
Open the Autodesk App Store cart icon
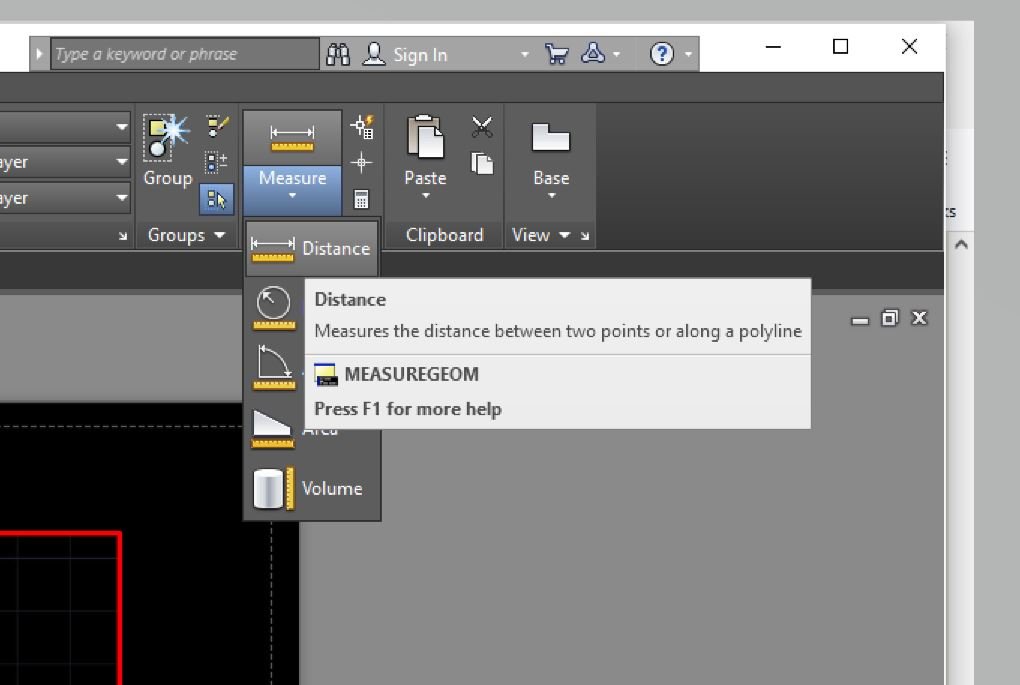(x=557, y=54)
